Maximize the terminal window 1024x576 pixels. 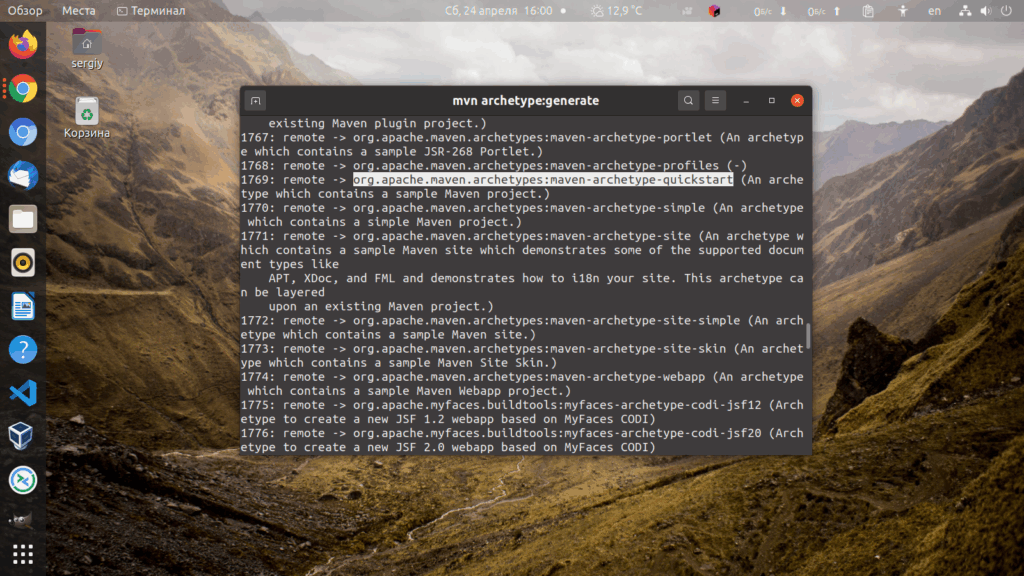pos(771,101)
